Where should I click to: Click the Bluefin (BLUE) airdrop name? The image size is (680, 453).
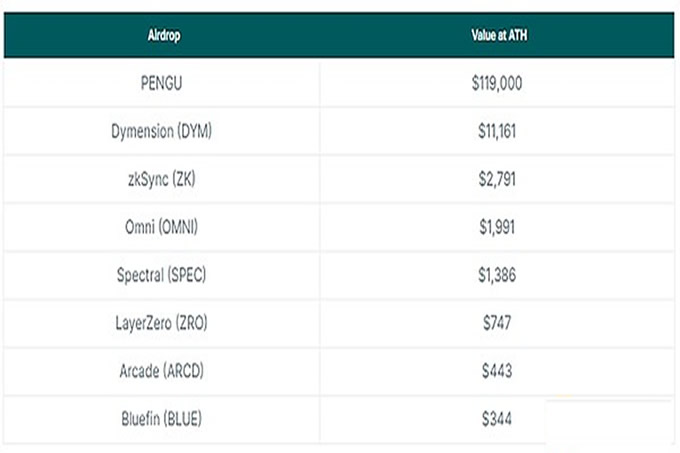[163, 419]
